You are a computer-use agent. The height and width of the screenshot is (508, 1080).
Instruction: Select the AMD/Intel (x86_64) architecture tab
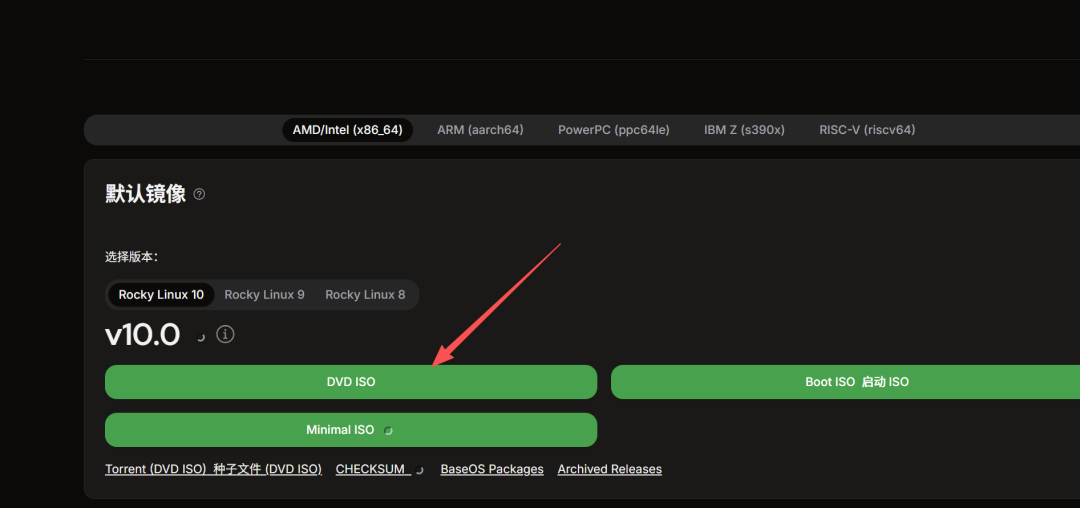[347, 129]
